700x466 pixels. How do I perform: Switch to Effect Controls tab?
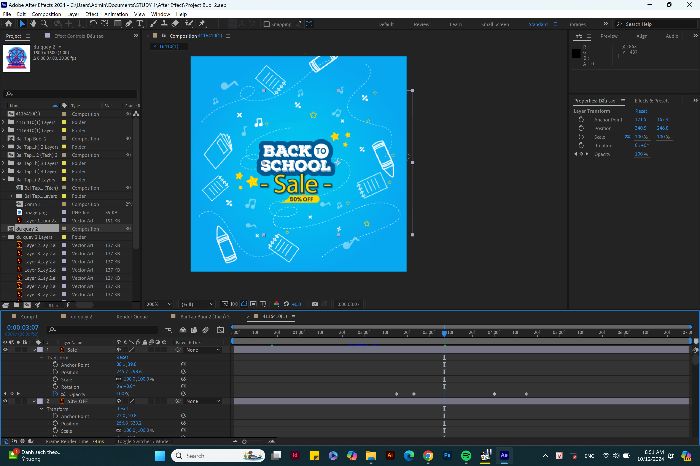click(79, 36)
